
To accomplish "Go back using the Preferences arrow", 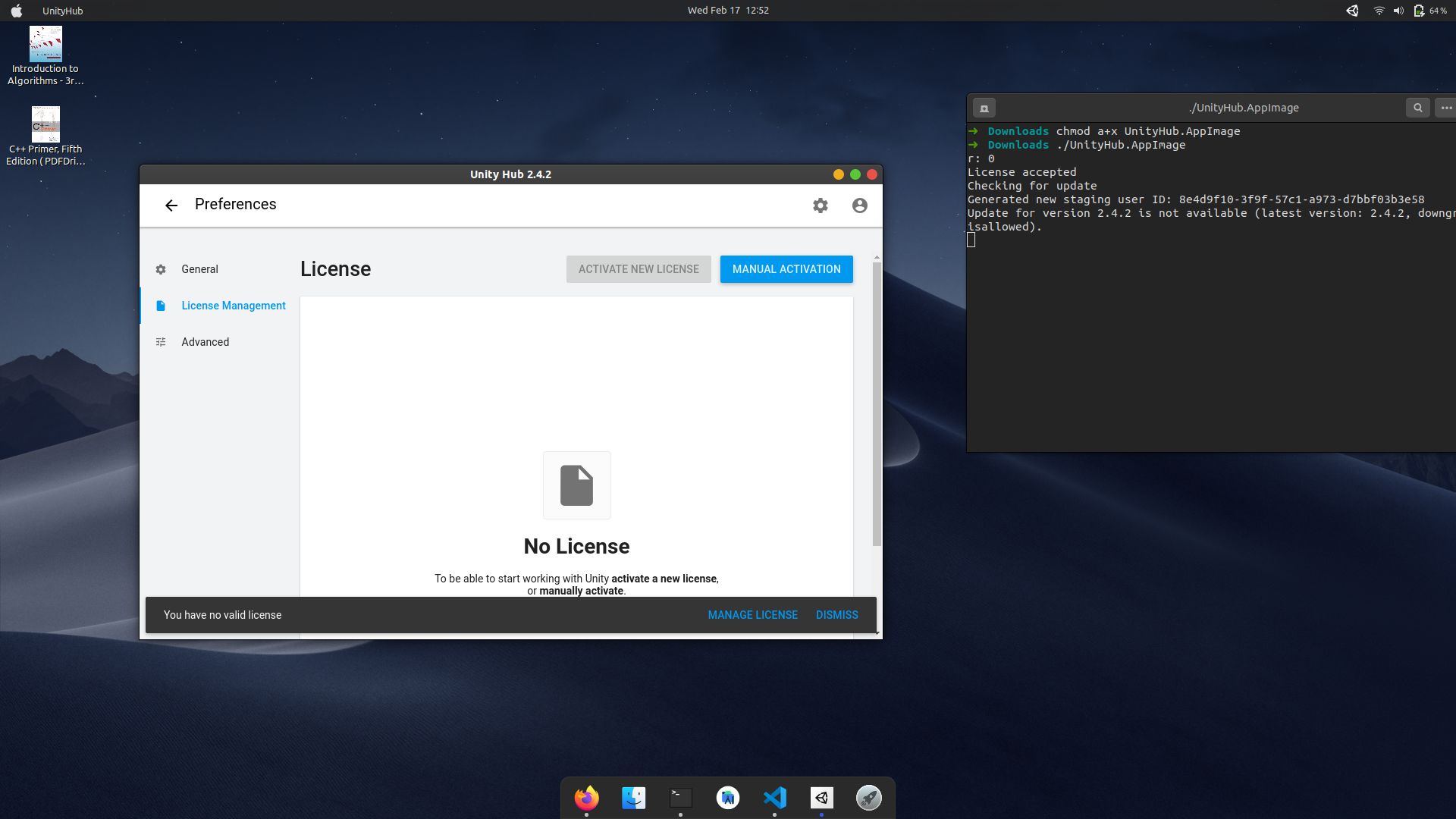I will click(171, 206).
